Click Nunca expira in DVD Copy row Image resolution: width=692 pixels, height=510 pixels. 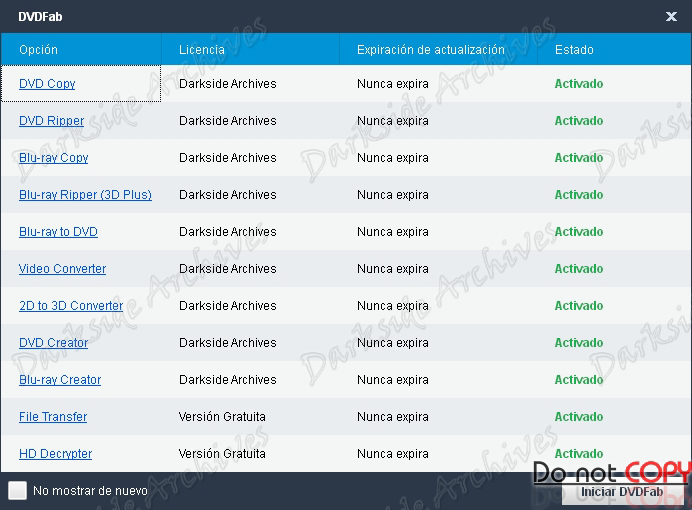(393, 84)
